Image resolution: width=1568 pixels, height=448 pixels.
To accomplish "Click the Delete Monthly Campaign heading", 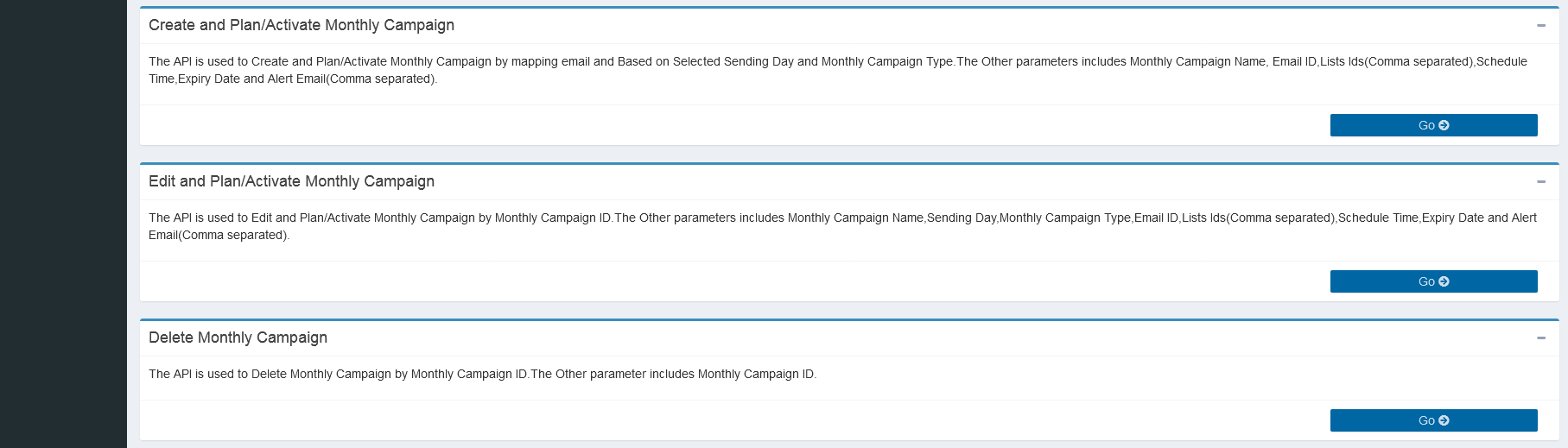I will 238,338.
